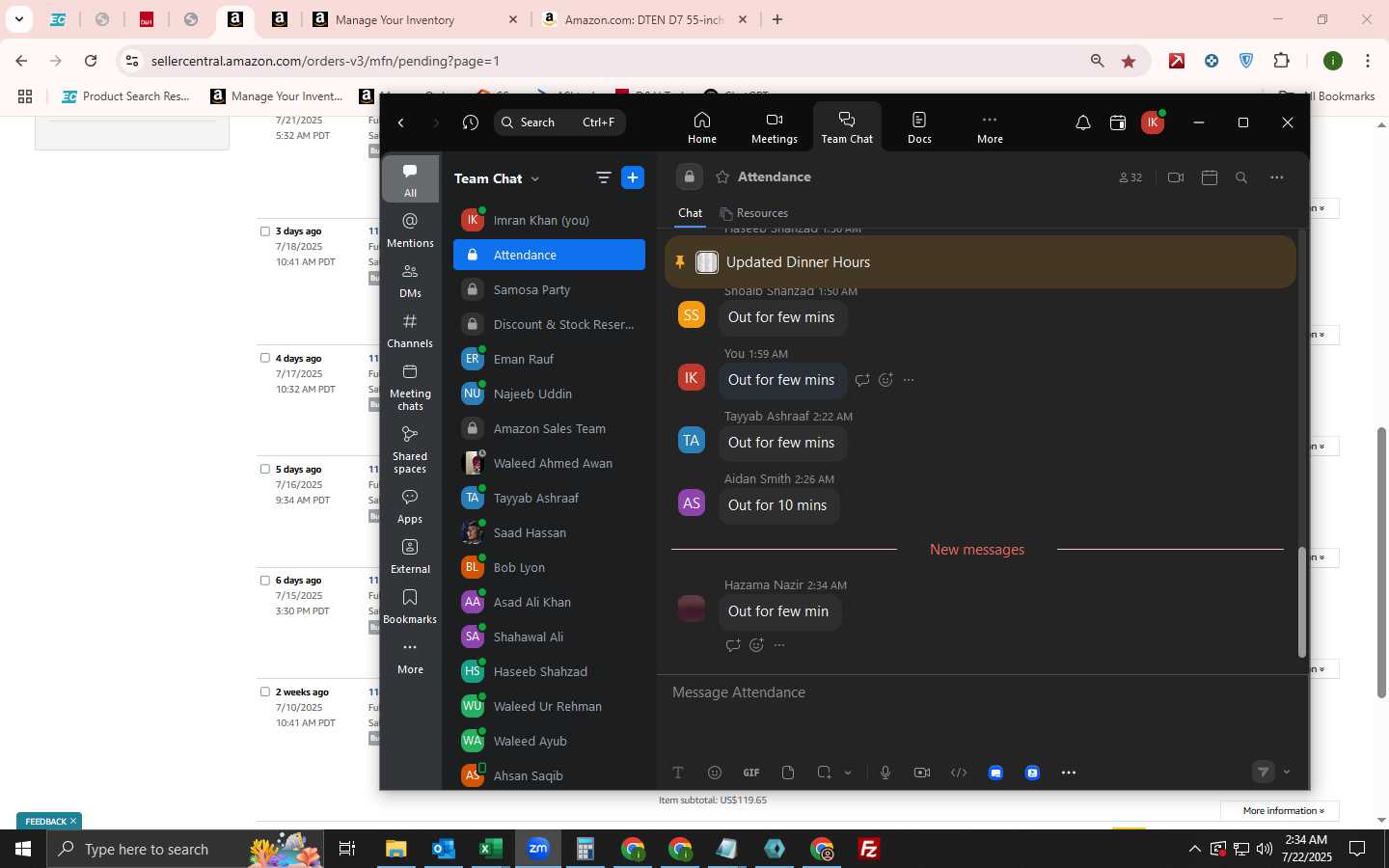This screenshot has width=1389, height=868.
Task: Switch to the Resources tab
Action: [753, 213]
